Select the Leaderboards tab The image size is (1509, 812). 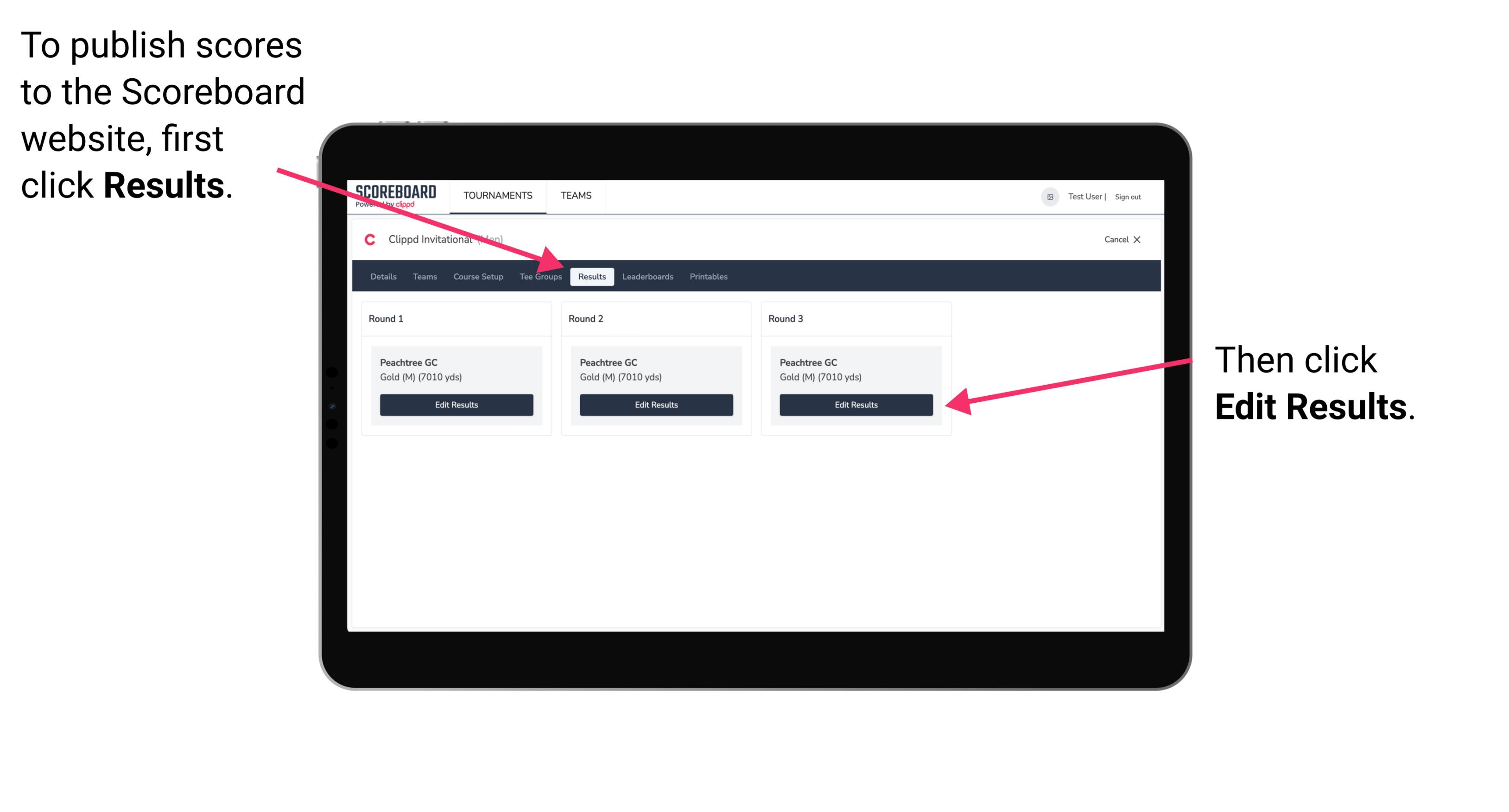click(648, 276)
